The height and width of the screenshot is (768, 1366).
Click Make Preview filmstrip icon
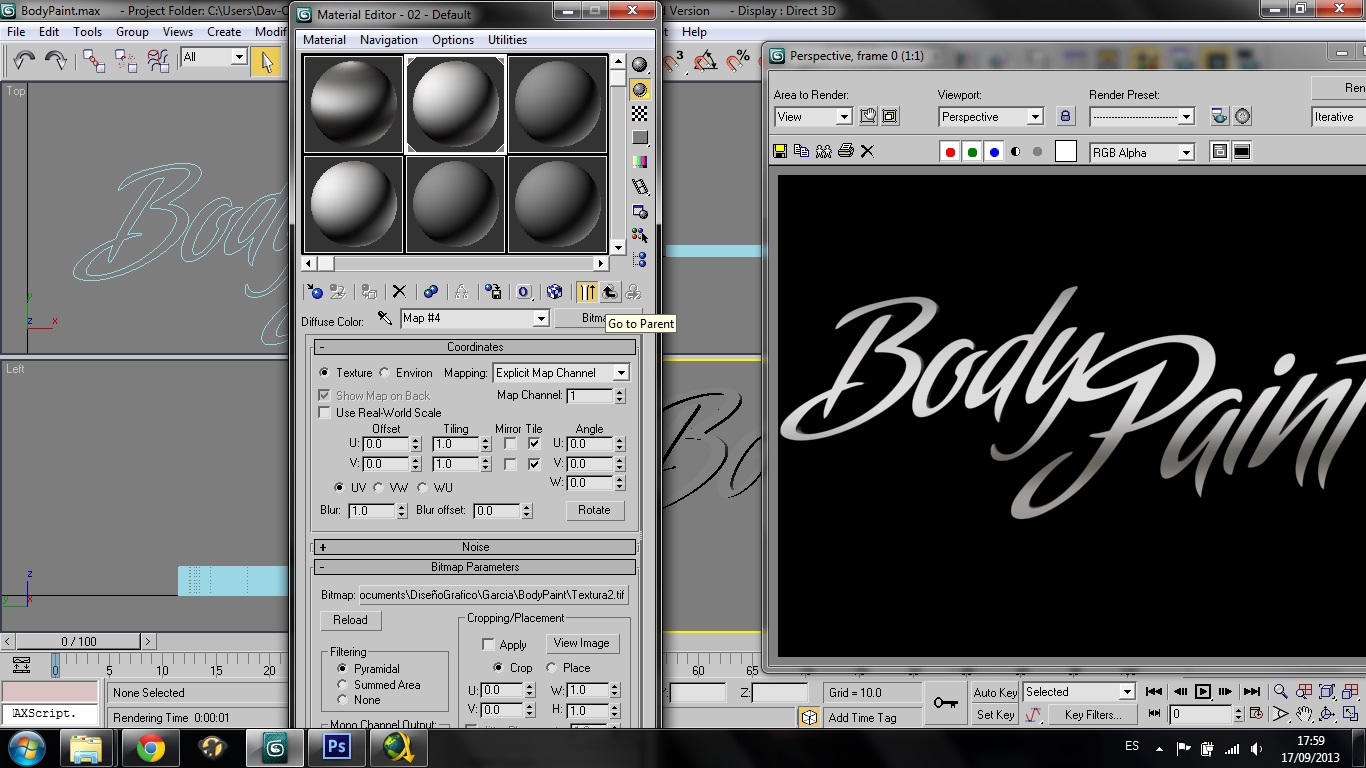[640, 187]
